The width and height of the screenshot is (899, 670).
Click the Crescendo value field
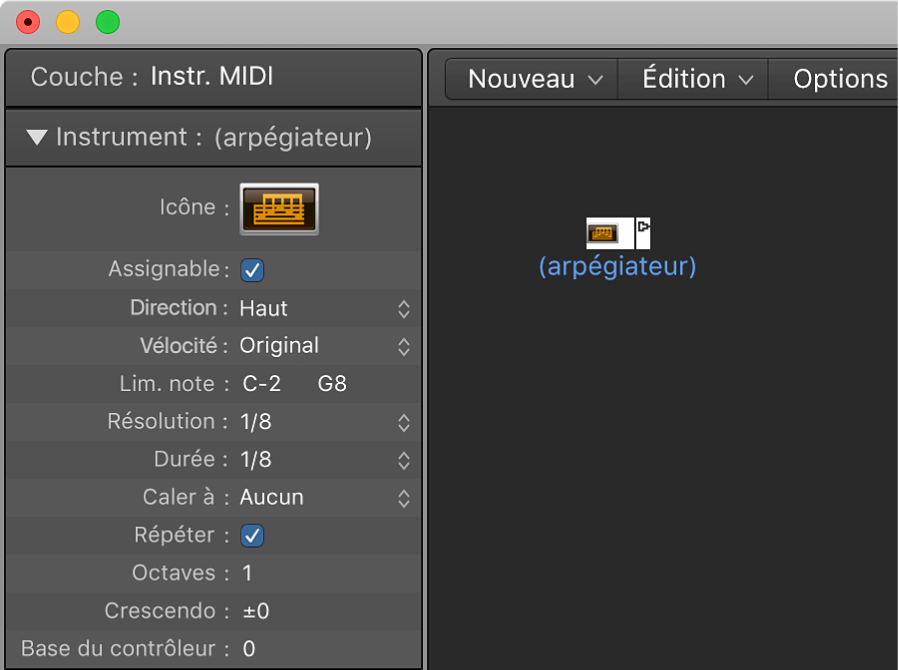pos(256,612)
